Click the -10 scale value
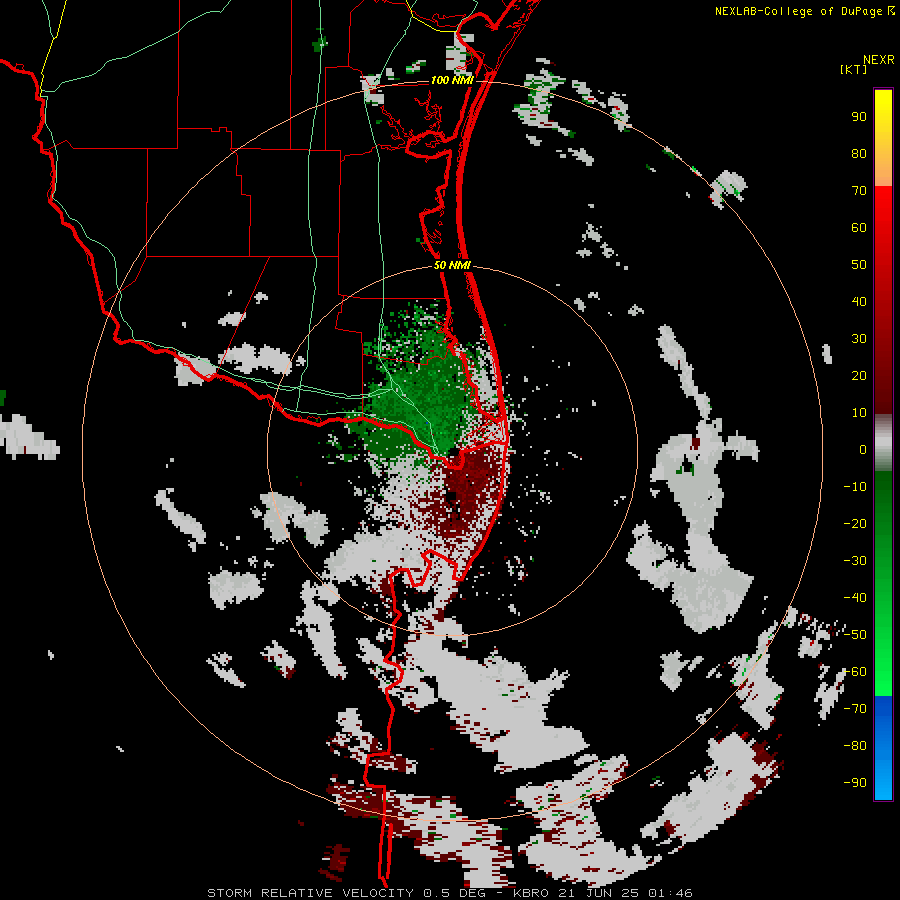The height and width of the screenshot is (900, 900). point(855,487)
